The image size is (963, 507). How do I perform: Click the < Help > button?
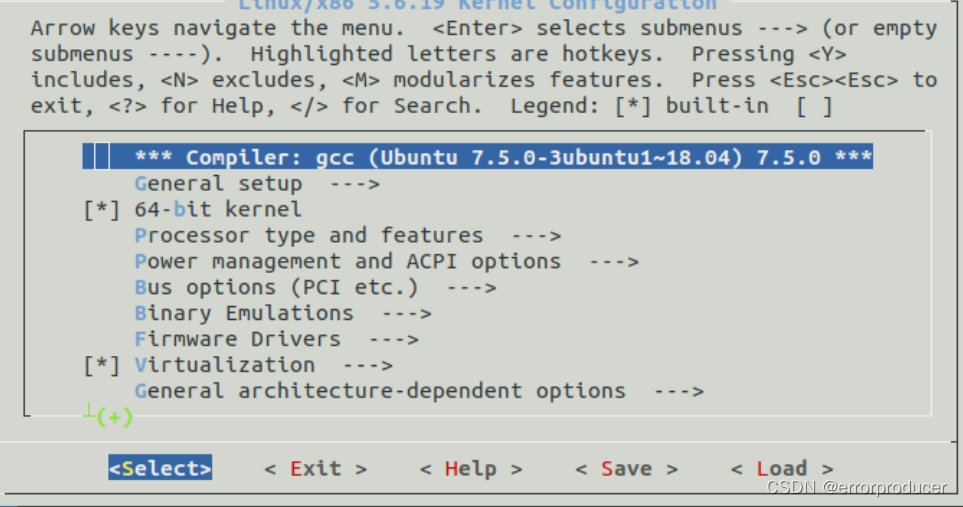471,468
